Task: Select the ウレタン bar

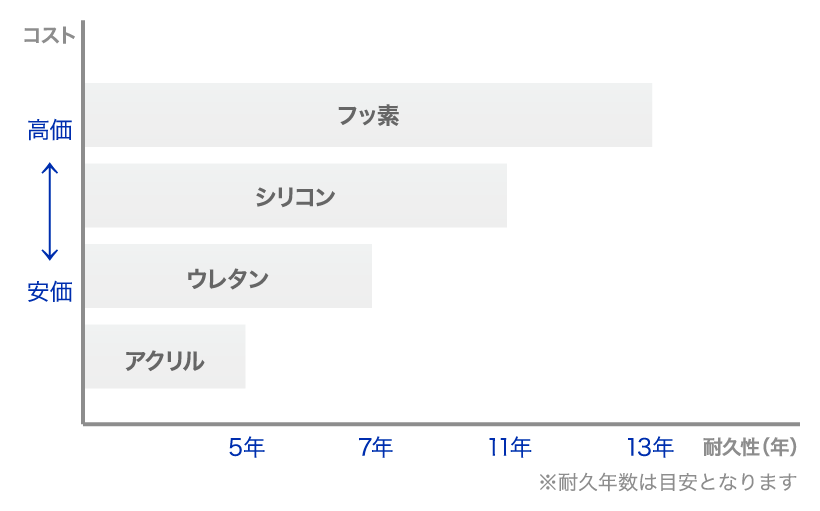Action: point(229,276)
